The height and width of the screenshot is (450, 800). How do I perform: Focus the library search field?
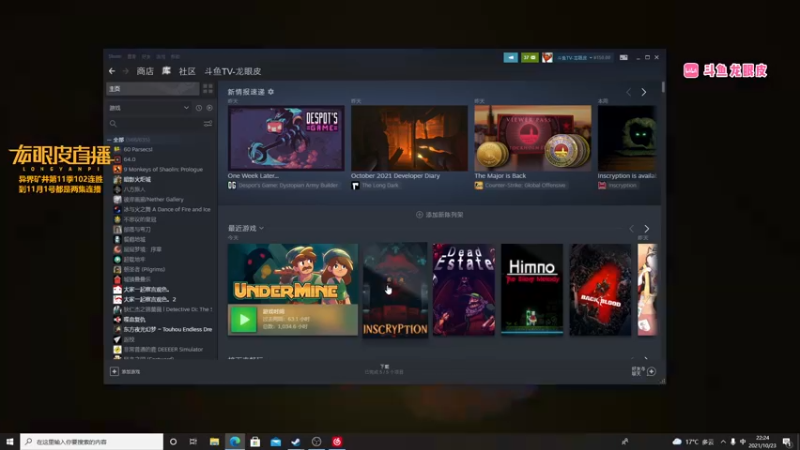click(x=155, y=123)
